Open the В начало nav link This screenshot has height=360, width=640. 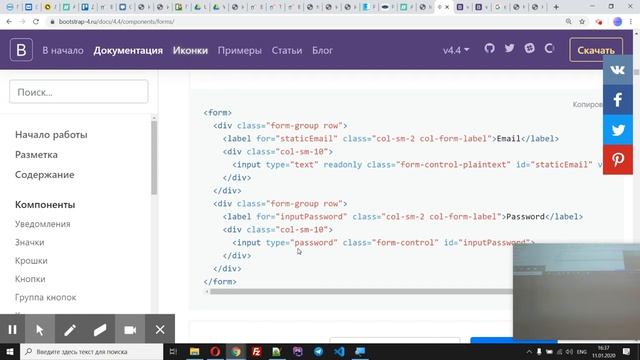[x=63, y=50]
